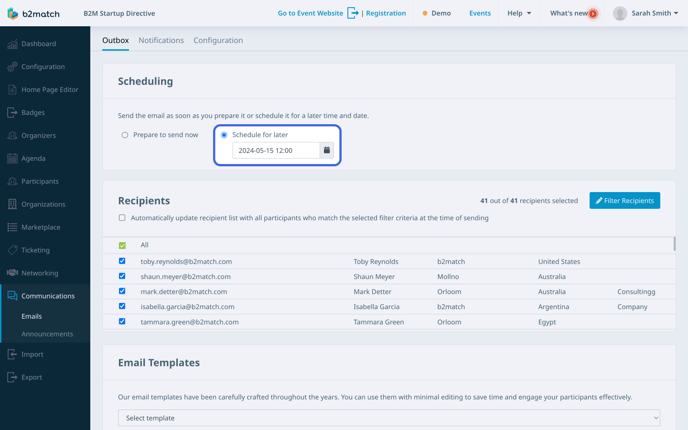The height and width of the screenshot is (430, 688).
Task: Open date picker via calendar icon
Action: pos(326,150)
